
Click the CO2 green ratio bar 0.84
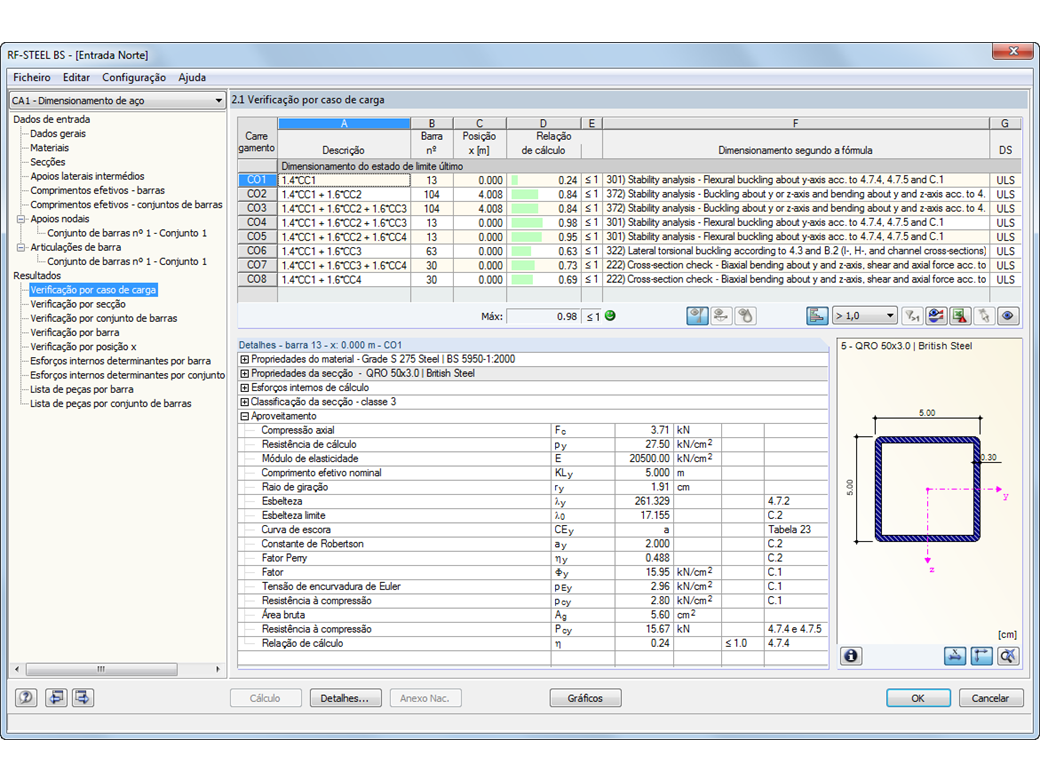[x=525, y=194]
